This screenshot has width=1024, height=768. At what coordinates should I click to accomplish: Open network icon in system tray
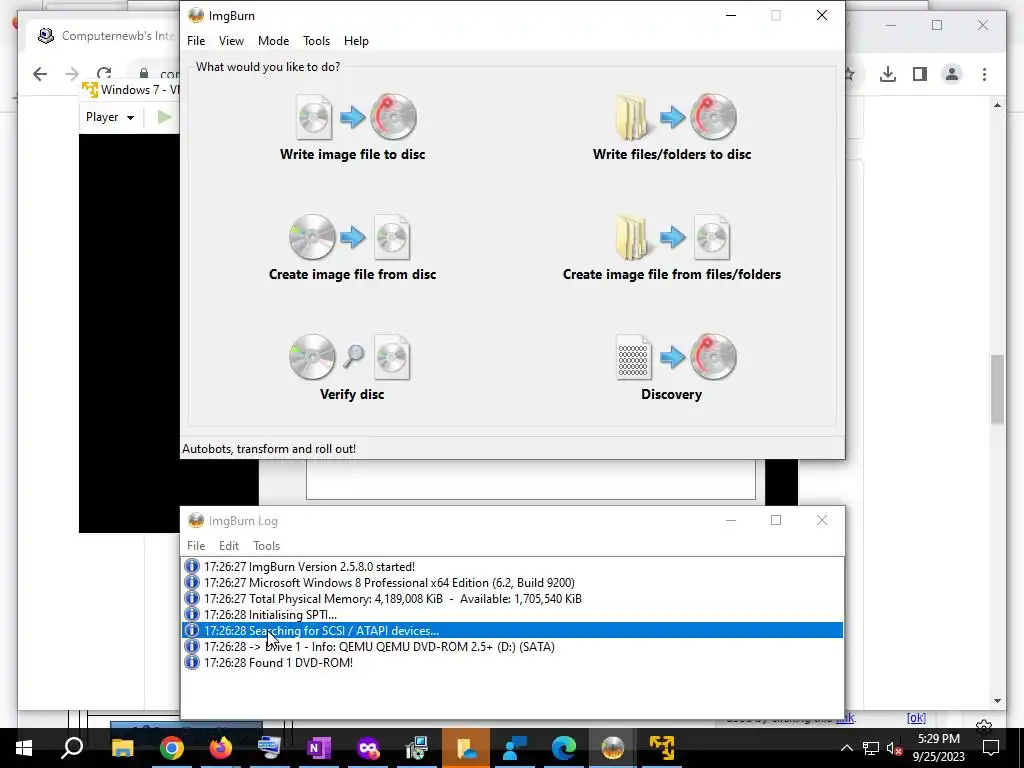click(871, 748)
